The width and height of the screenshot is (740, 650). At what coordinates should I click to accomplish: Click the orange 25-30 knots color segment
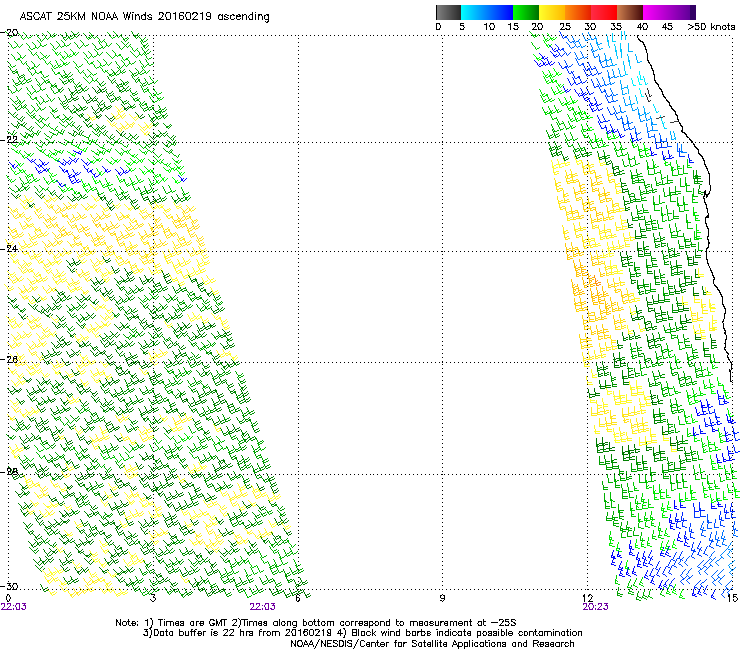pyautogui.click(x=578, y=12)
